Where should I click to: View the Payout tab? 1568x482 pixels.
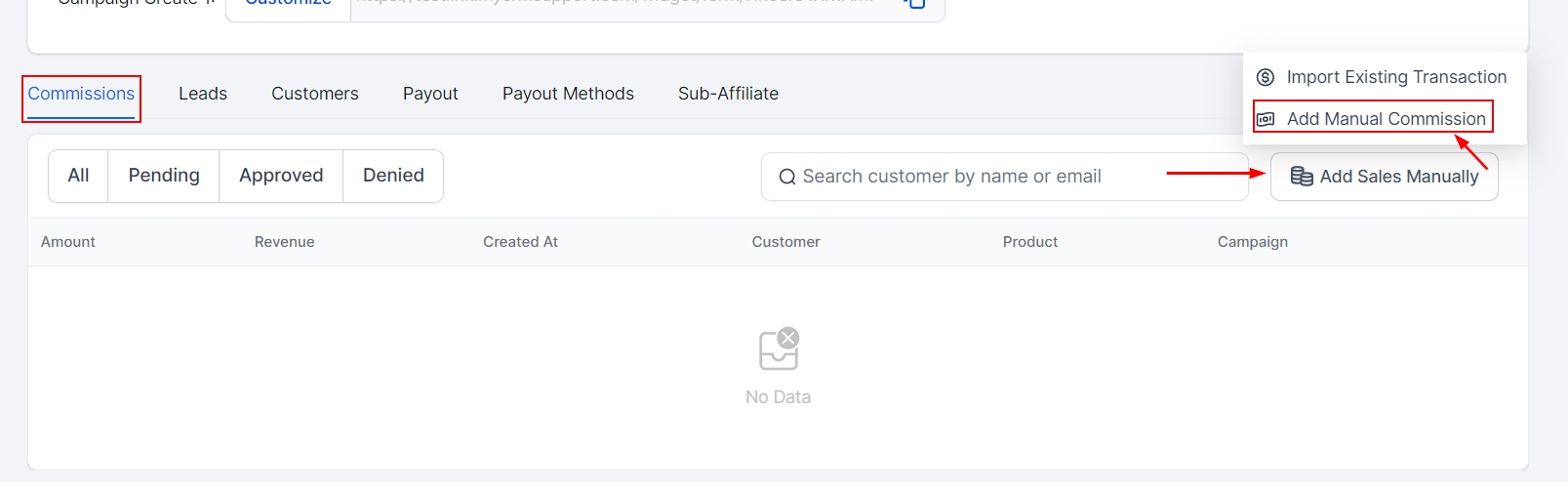(430, 94)
